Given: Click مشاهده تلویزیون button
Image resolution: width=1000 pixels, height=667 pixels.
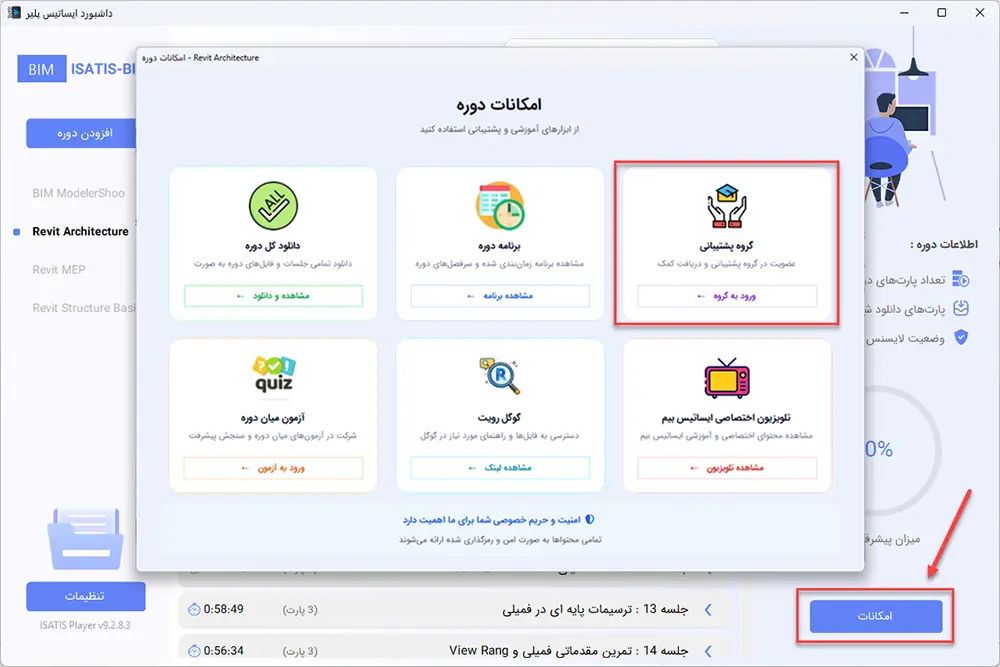Looking at the screenshot, I should click(x=726, y=468).
